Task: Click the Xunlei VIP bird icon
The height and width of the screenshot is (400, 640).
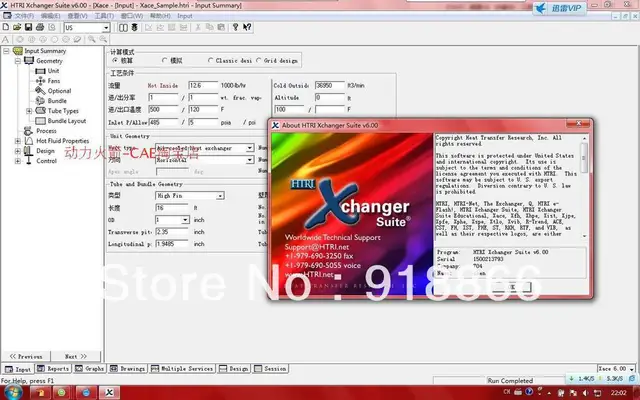Action: (x=540, y=9)
